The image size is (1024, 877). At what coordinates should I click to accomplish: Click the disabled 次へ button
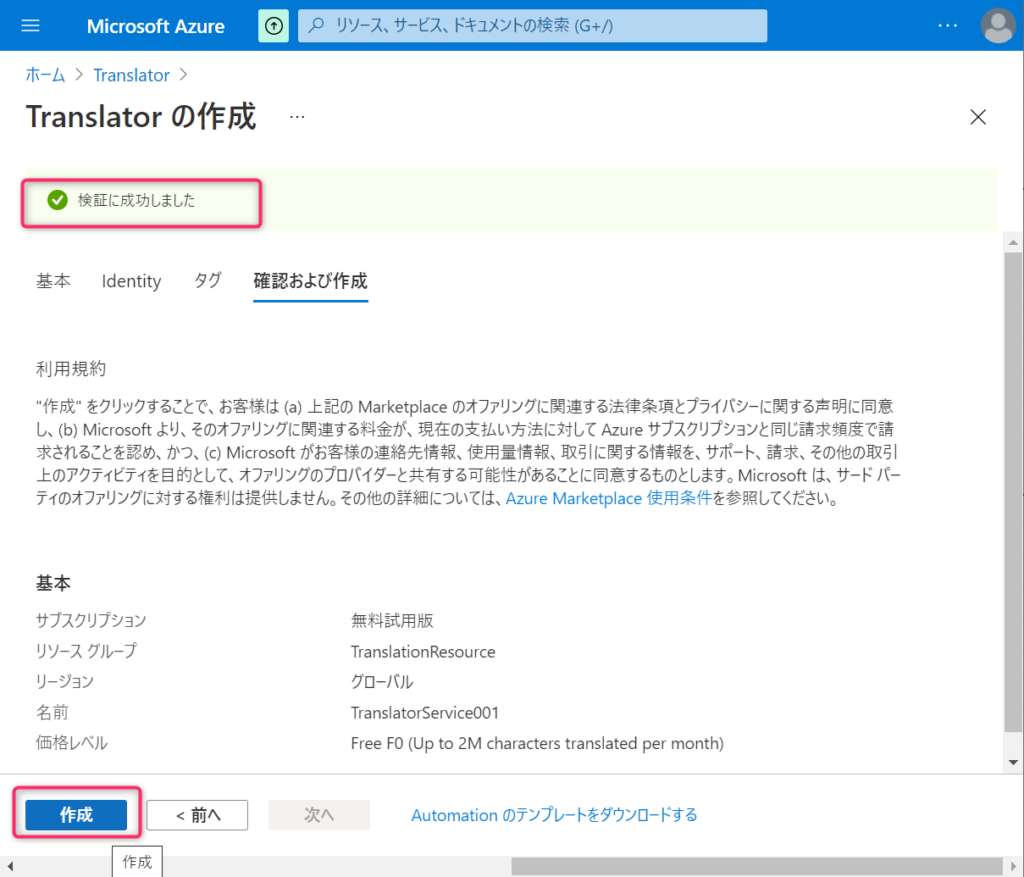319,814
